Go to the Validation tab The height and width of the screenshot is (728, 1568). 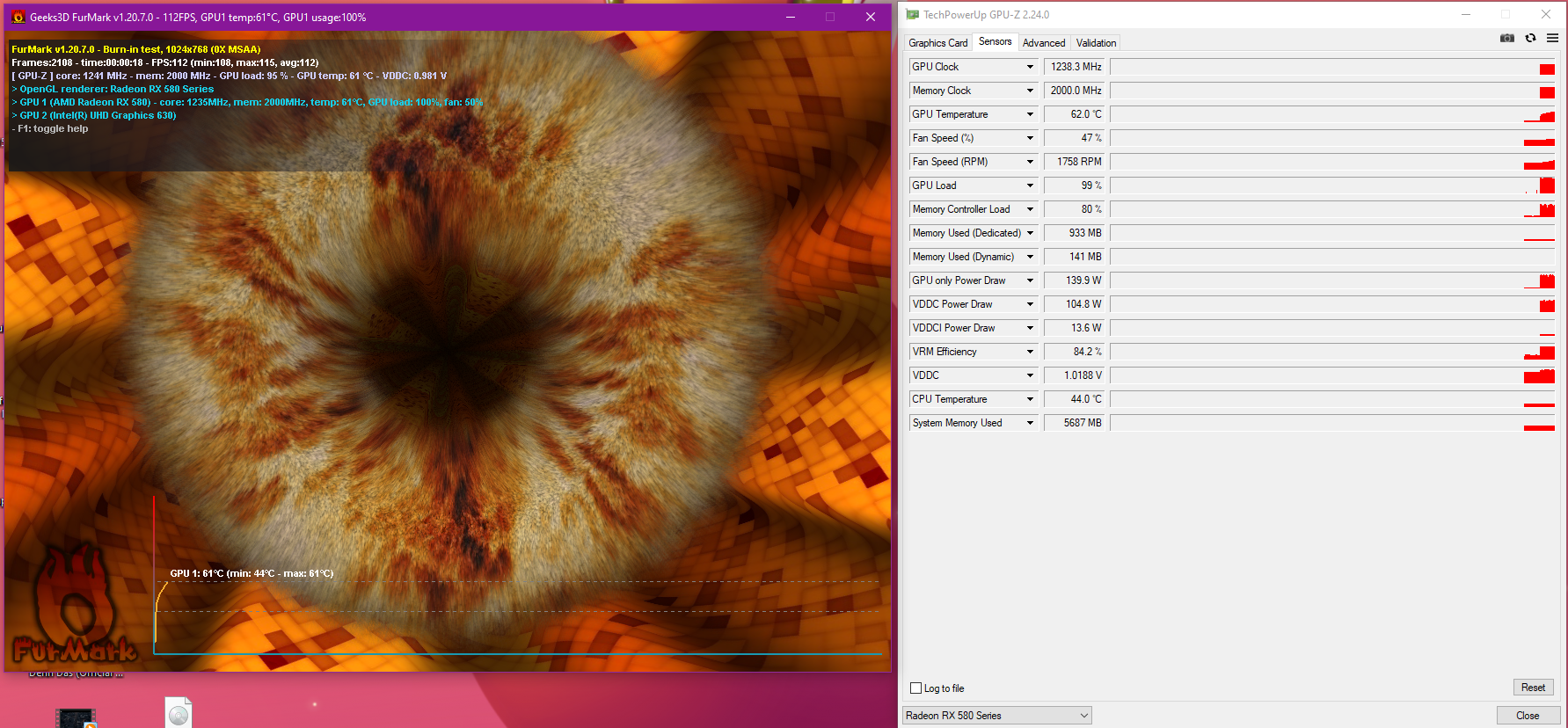[1096, 42]
